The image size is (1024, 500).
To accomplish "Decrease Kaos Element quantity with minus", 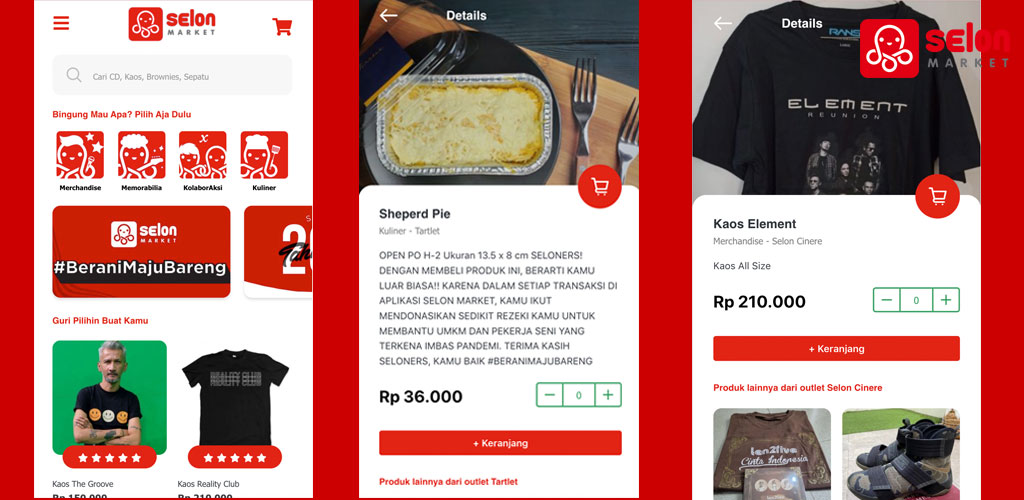I will pos(887,300).
